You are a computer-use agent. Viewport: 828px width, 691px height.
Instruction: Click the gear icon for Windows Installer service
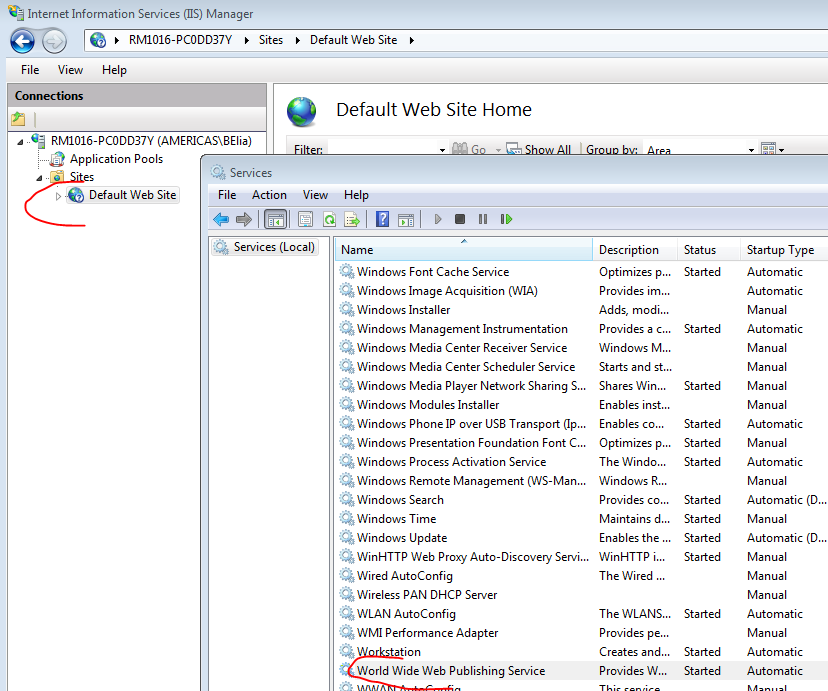(347, 309)
